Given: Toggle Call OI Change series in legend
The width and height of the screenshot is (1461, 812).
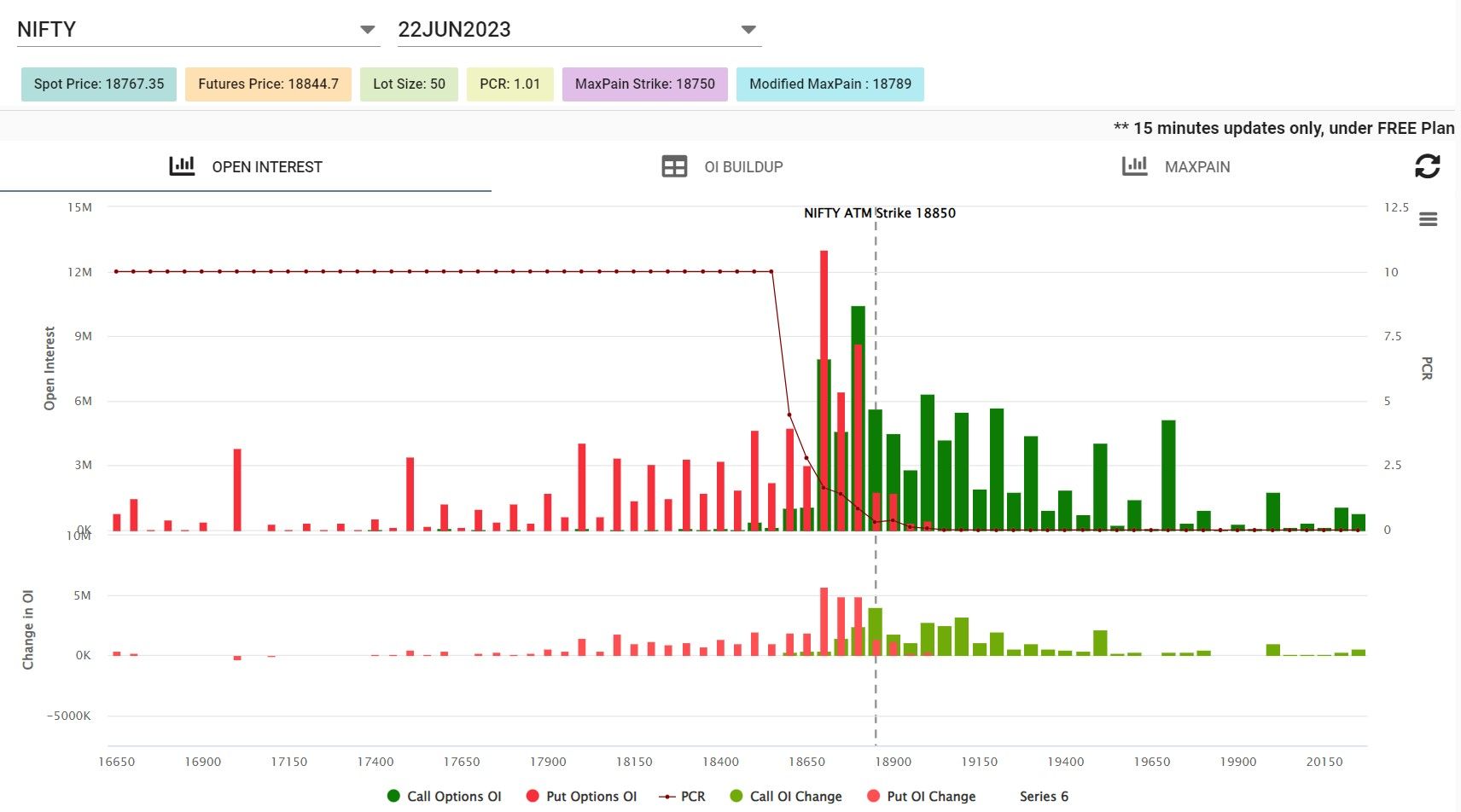Looking at the screenshot, I should [786, 796].
